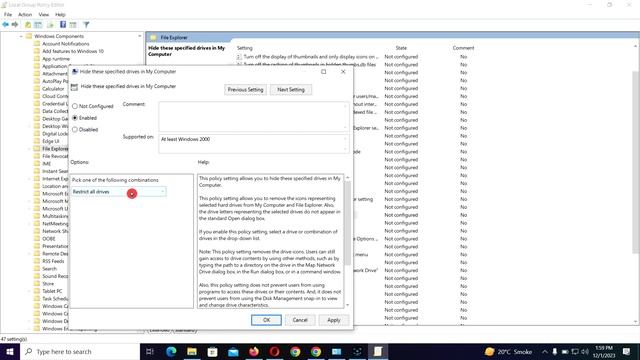Click the Up One Level folder icon
Image resolution: width=640 pixels, height=360 pixels.
(28, 24)
